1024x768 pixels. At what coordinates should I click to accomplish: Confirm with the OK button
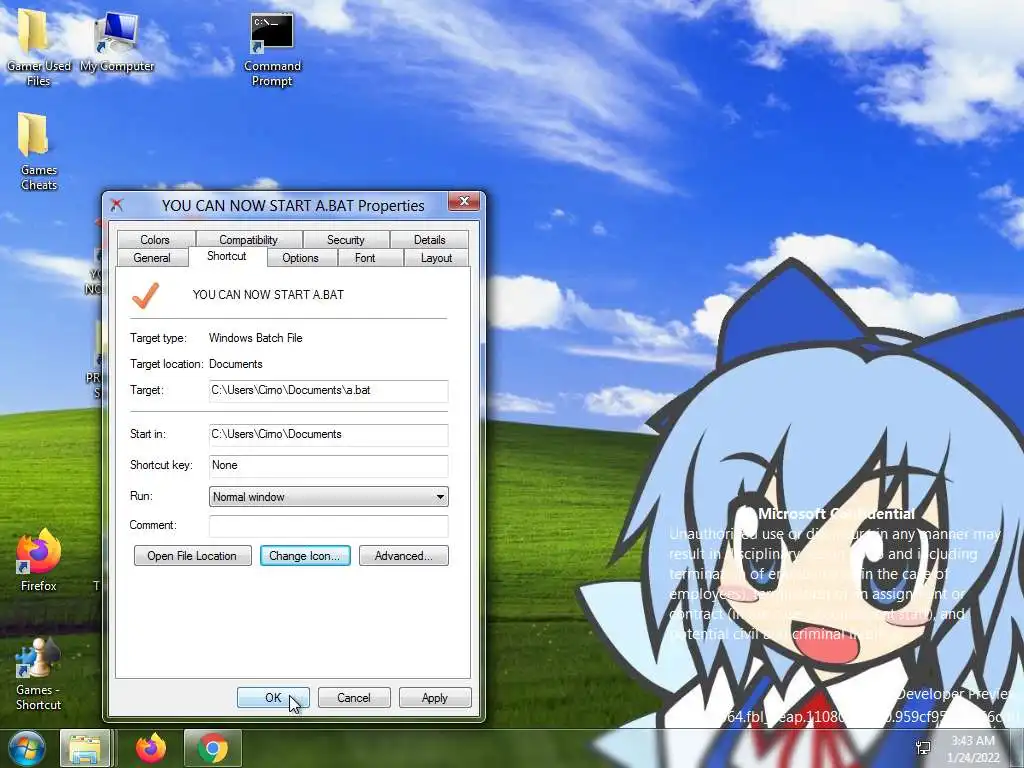[273, 697]
